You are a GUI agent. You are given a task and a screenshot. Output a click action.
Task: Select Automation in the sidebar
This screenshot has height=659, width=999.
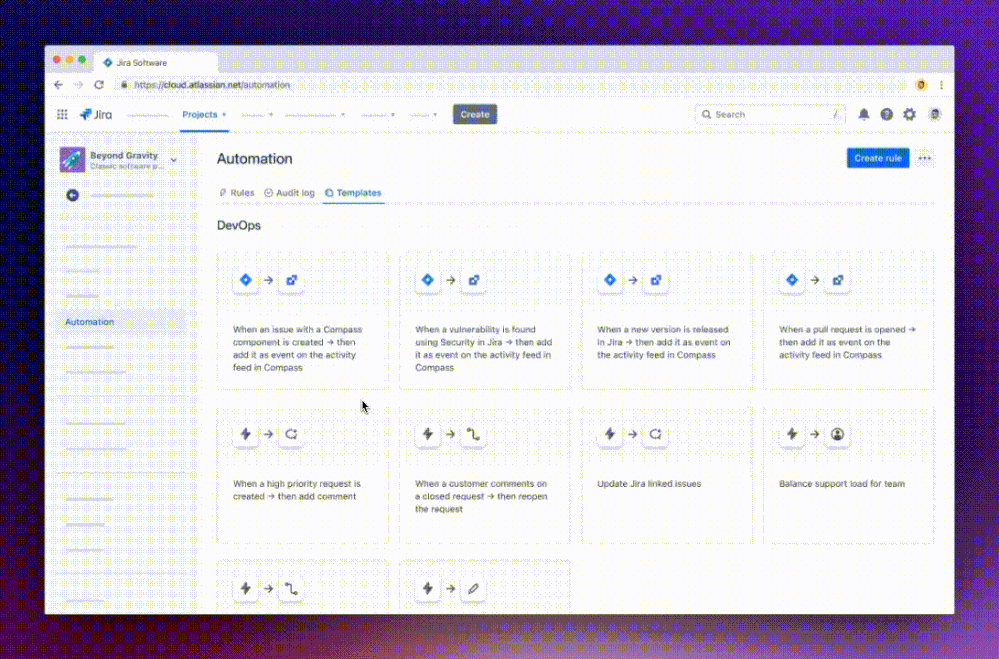tap(121, 322)
